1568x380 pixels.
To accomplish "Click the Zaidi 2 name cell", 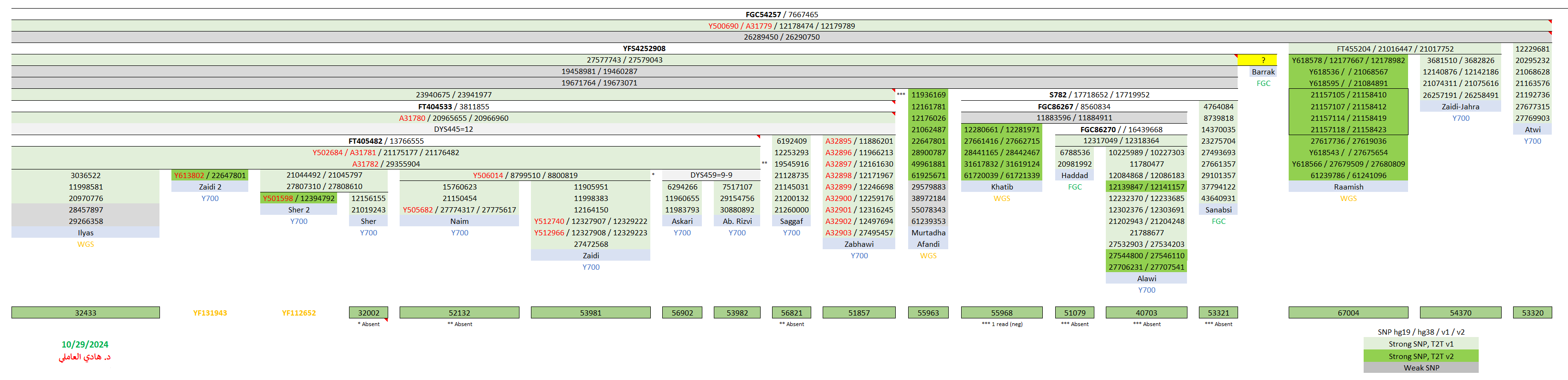I will pos(210,187).
